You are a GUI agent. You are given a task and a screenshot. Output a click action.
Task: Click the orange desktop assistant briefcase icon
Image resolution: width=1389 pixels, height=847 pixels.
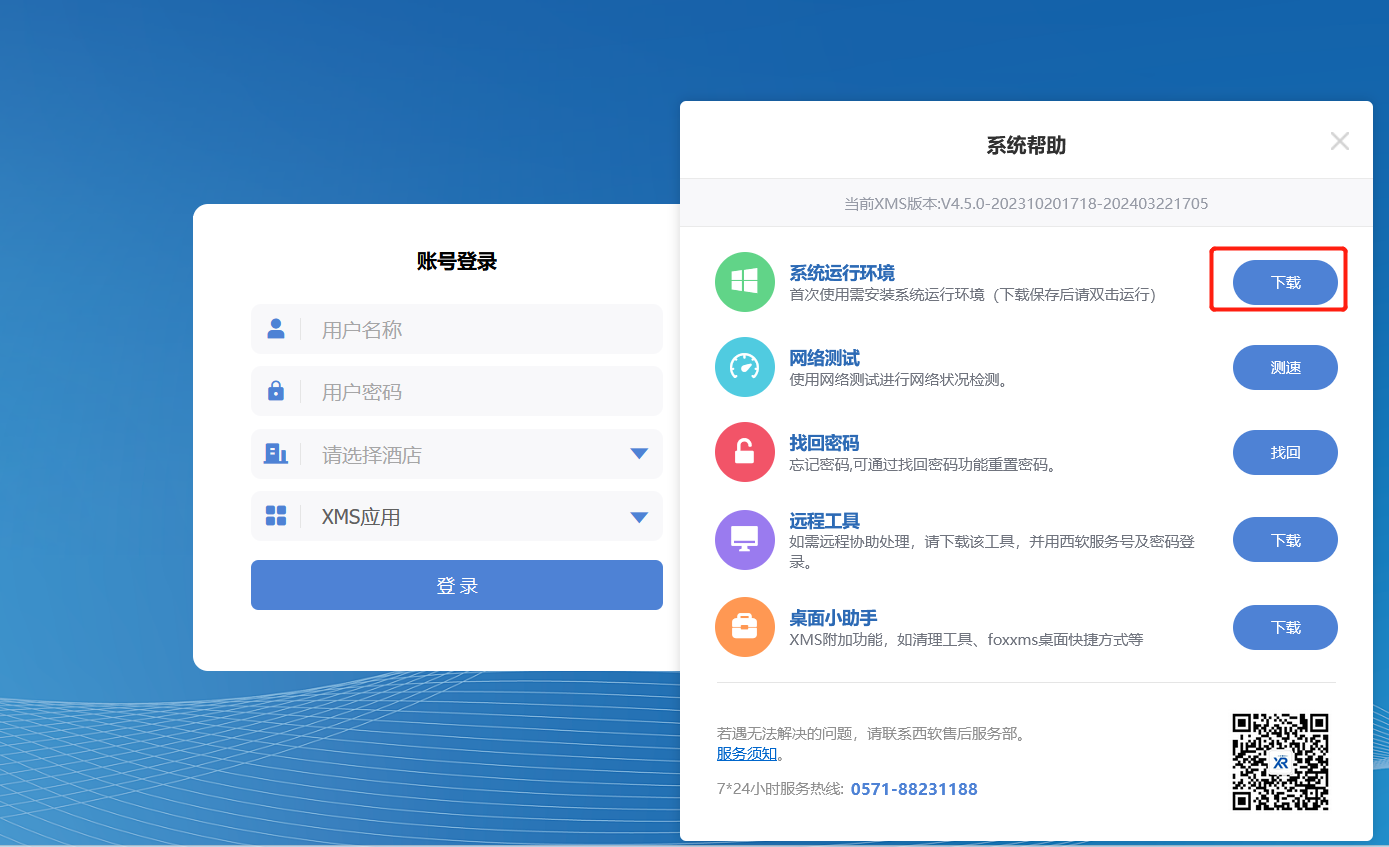744,627
